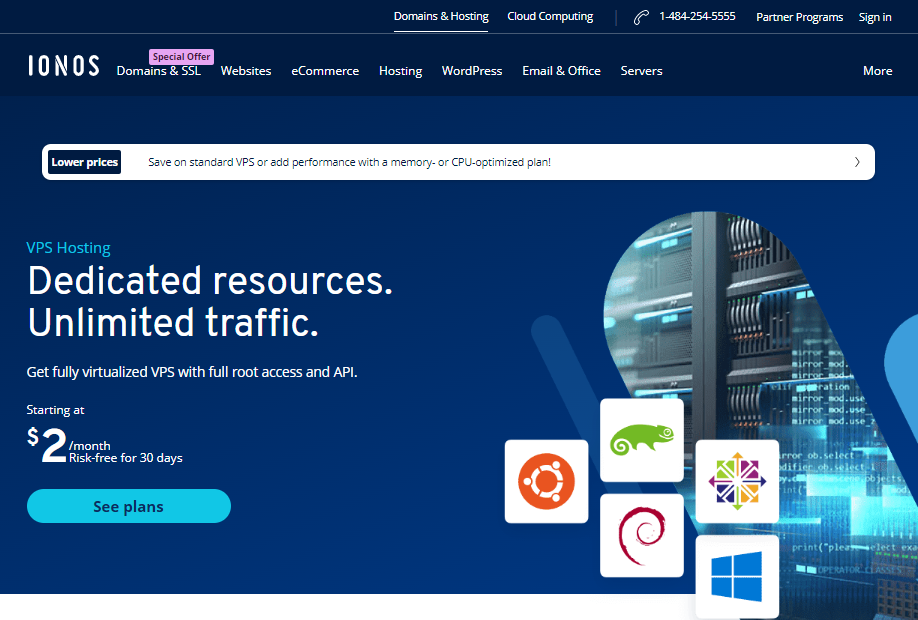Click the Ubuntu logo tile

click(x=546, y=481)
